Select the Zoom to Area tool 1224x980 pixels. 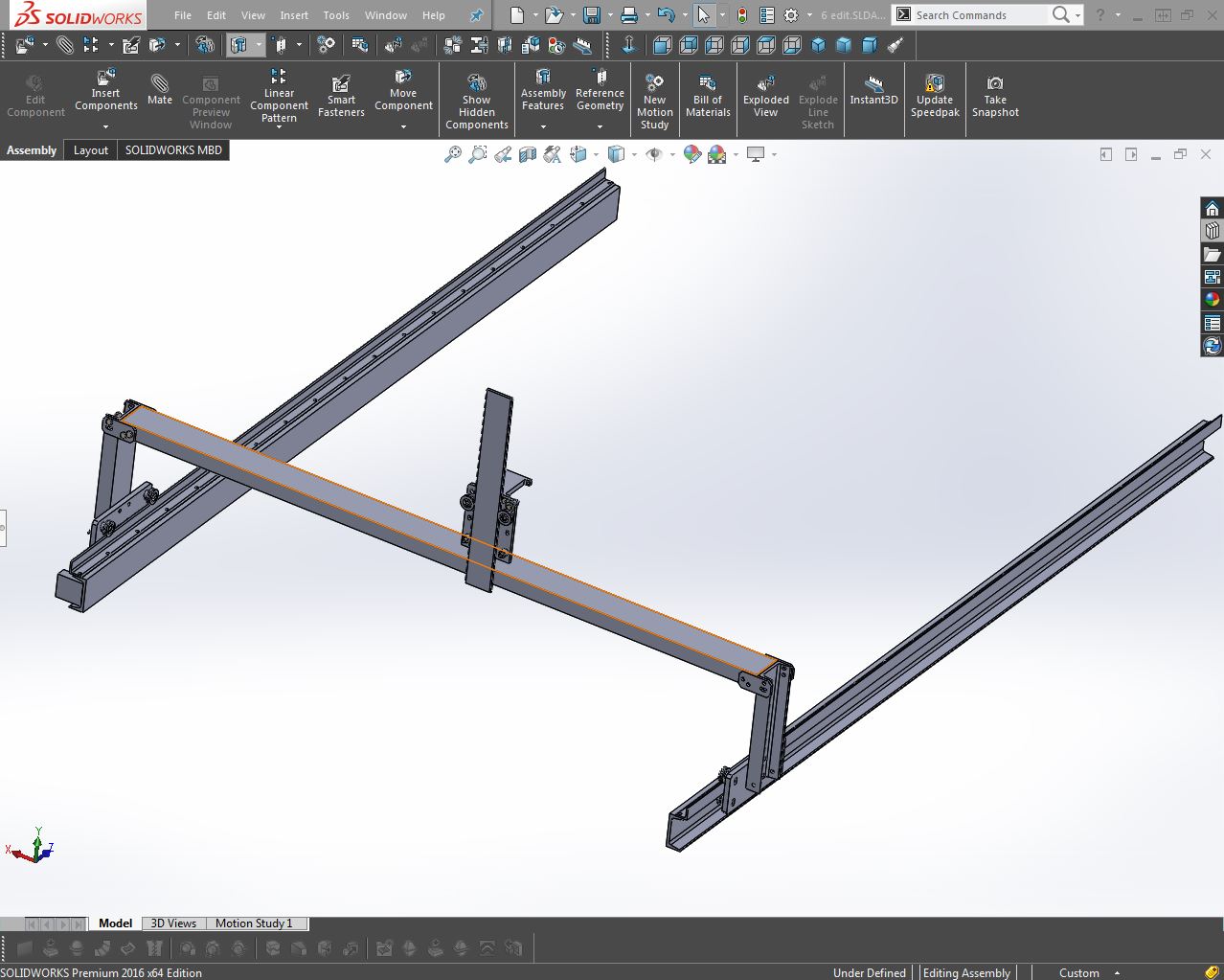point(478,154)
